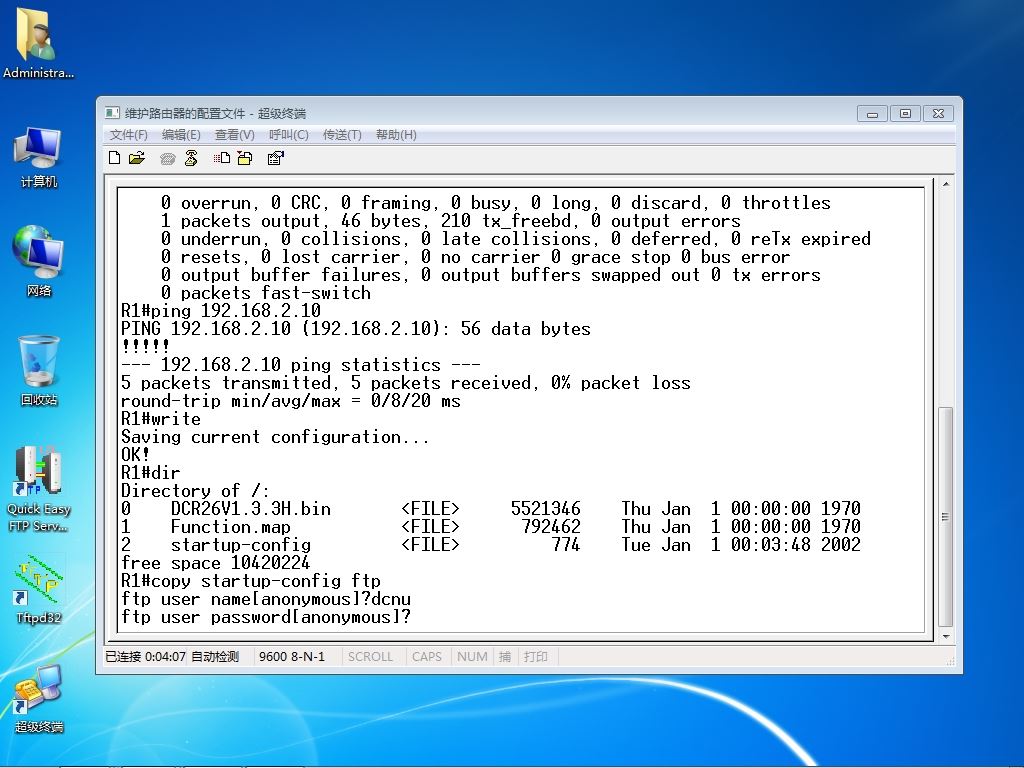
Task: Select the 回收站 recycle bin icon
Action: [x=39, y=370]
